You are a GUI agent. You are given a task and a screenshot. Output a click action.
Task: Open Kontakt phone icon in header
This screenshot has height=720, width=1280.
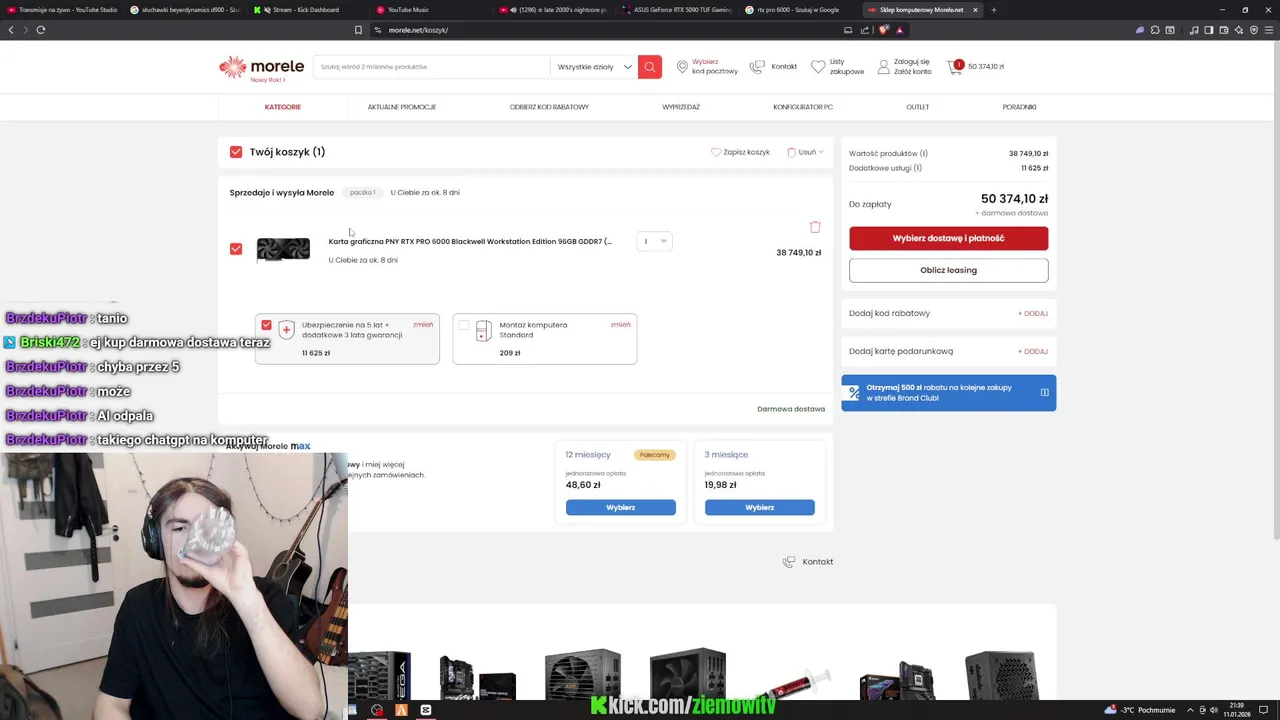(x=757, y=67)
